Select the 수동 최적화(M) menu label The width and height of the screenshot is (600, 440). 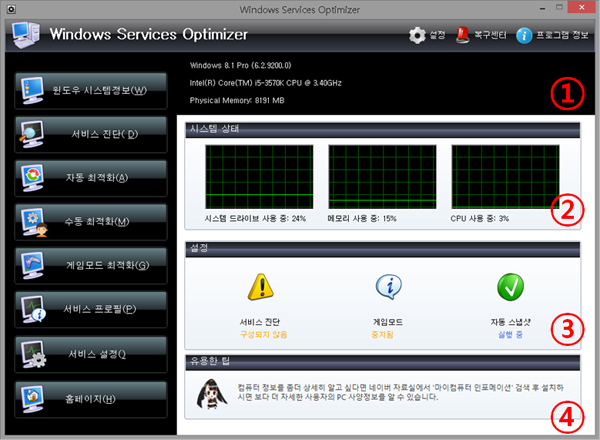(x=97, y=222)
